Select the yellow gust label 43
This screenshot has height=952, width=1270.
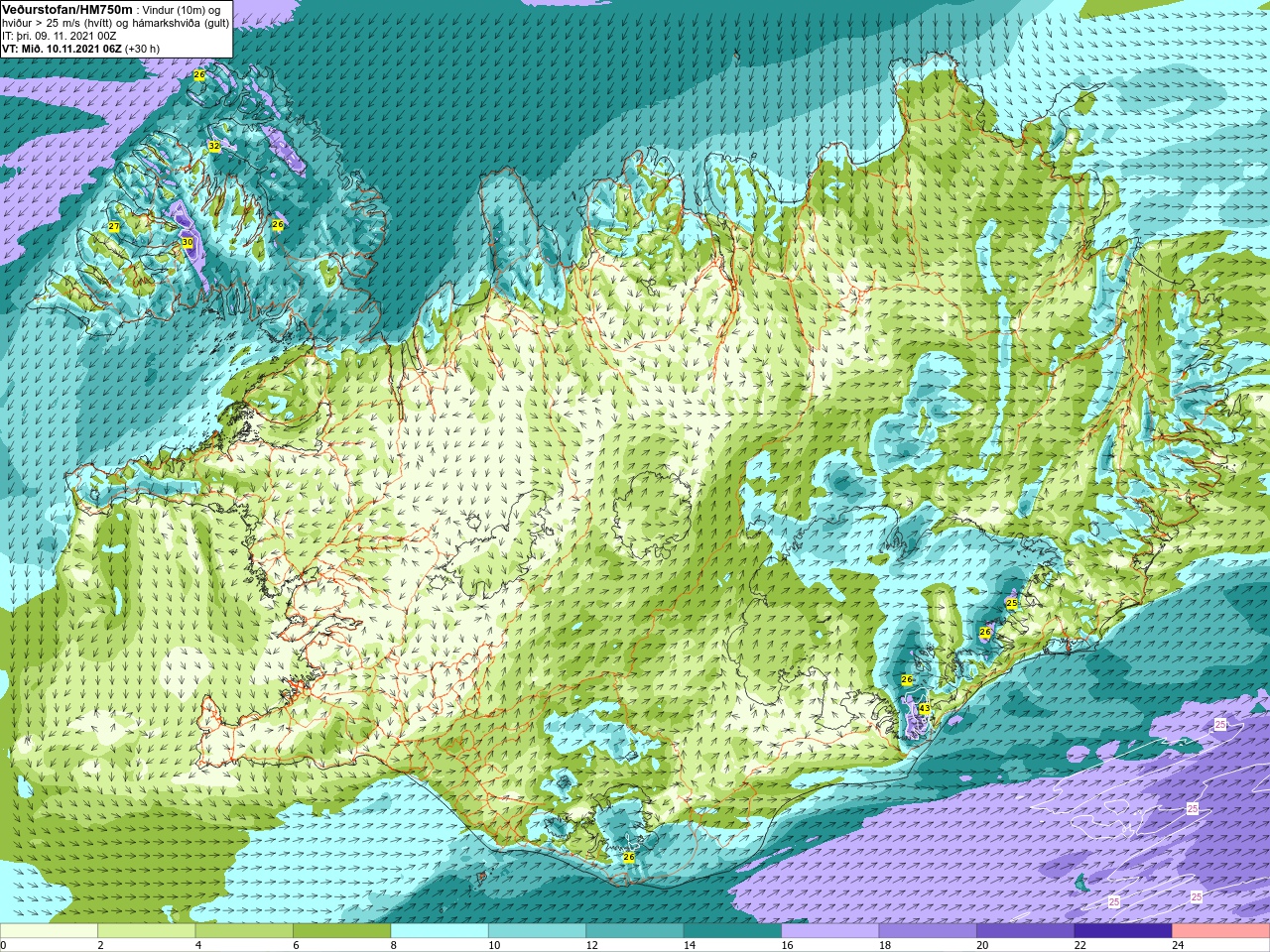[924, 708]
